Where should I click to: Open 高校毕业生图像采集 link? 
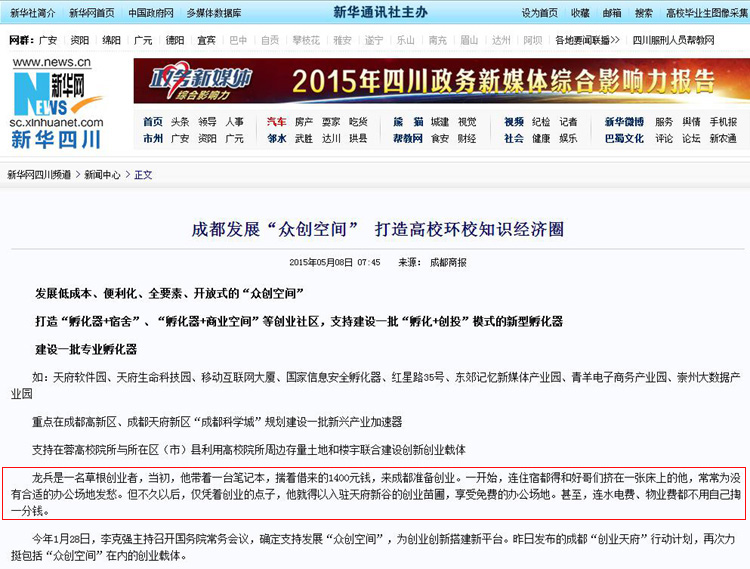707,13
